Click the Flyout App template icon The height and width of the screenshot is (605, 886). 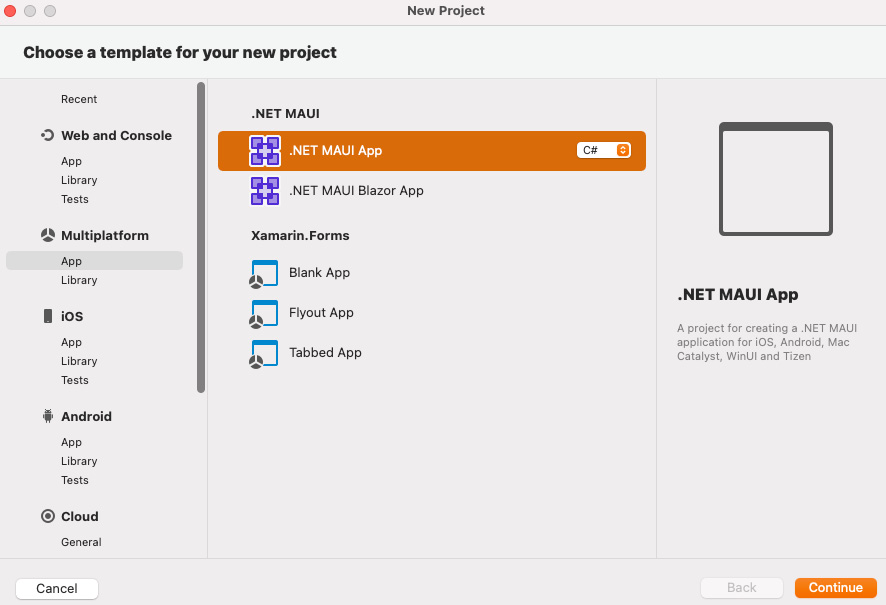tap(264, 314)
